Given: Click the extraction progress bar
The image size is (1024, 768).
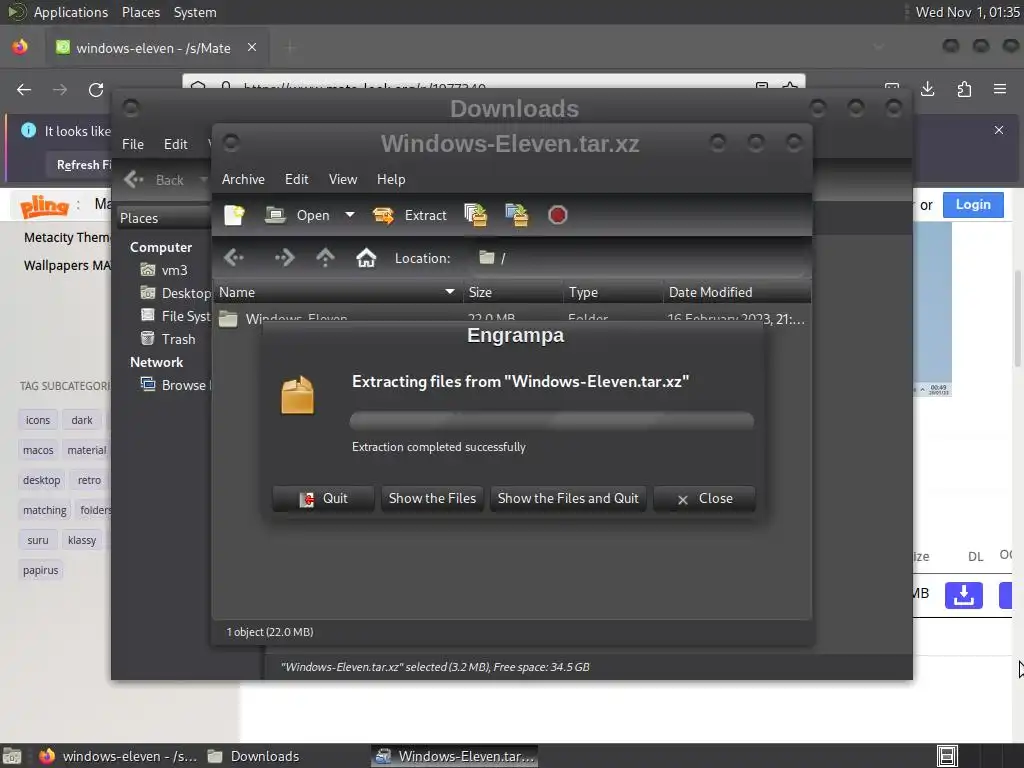Looking at the screenshot, I should pyautogui.click(x=552, y=420).
